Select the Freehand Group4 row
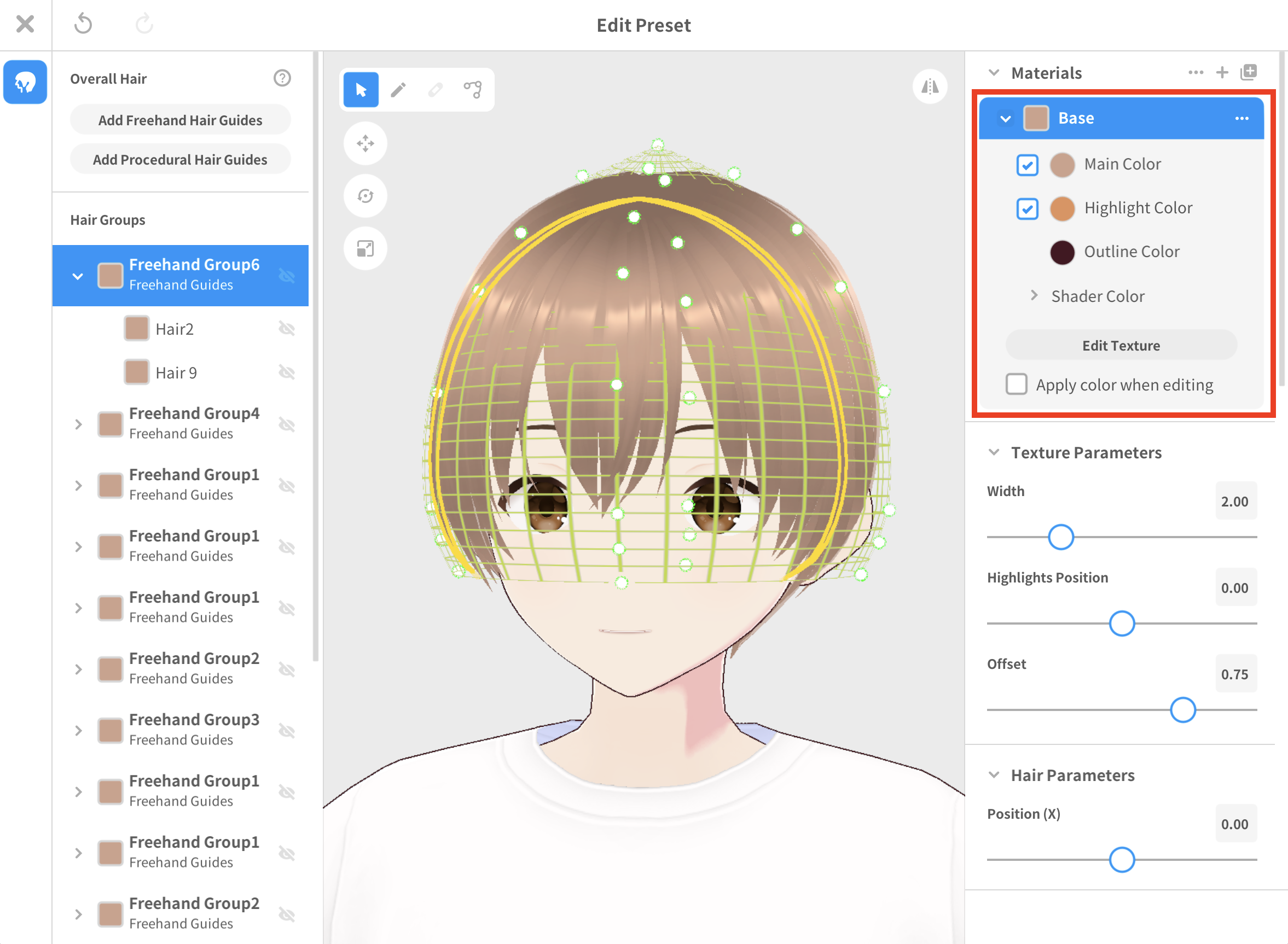 click(x=180, y=424)
